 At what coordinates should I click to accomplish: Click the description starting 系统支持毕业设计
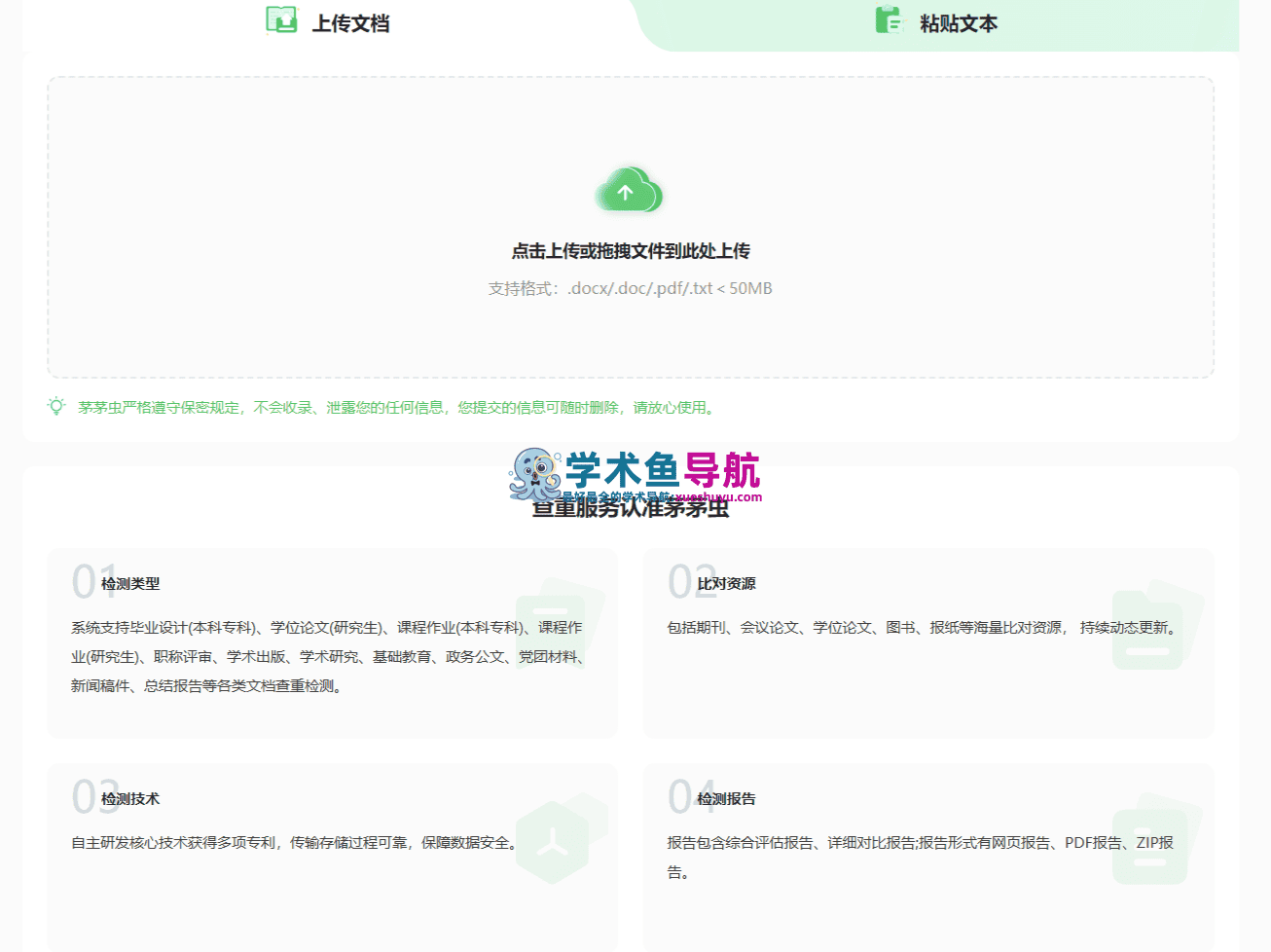pyautogui.click(x=328, y=657)
